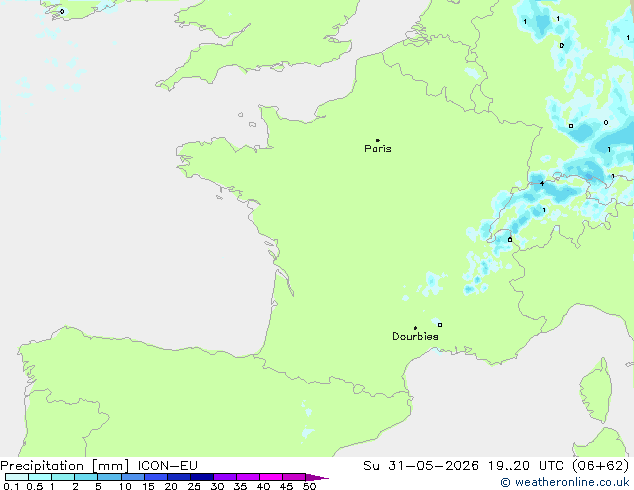Click the '25' legend scale label
Image resolution: width=634 pixels, height=490 pixels.
tap(194, 486)
